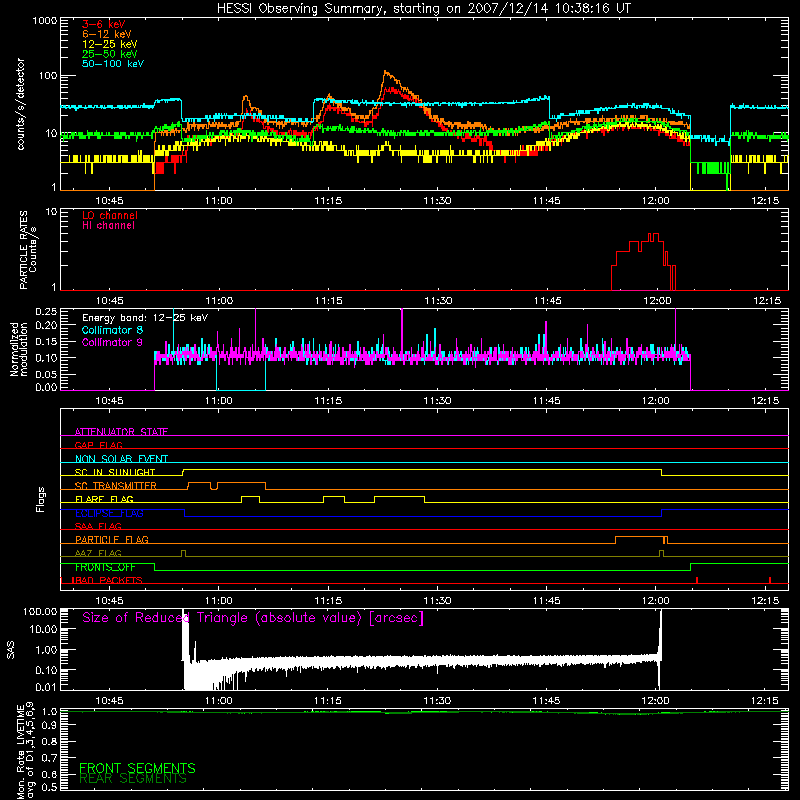The image size is (800, 800).
Task: Select the REAR SEGMENTS legend label
Action: [x=133, y=779]
